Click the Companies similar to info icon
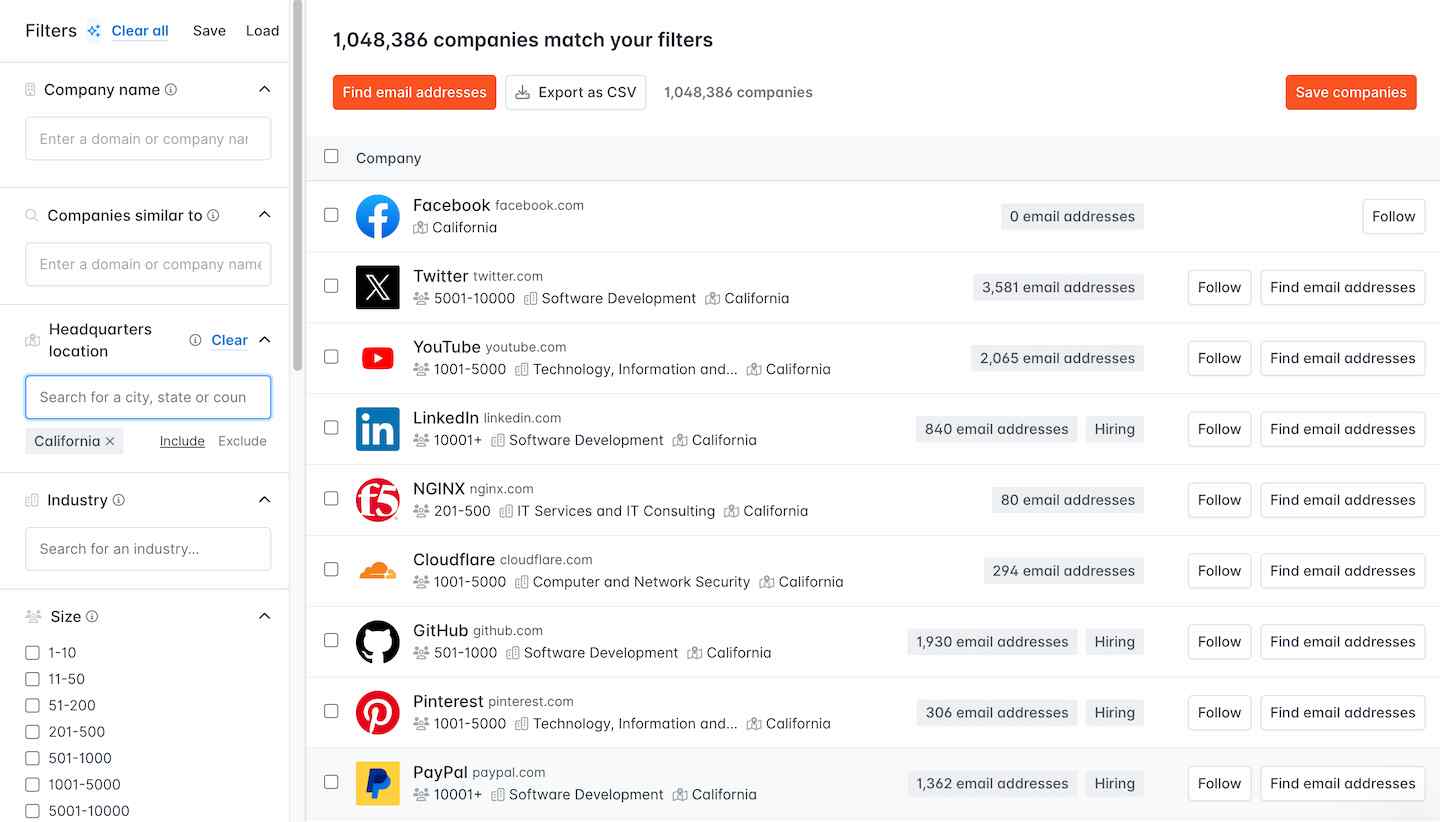 point(213,215)
